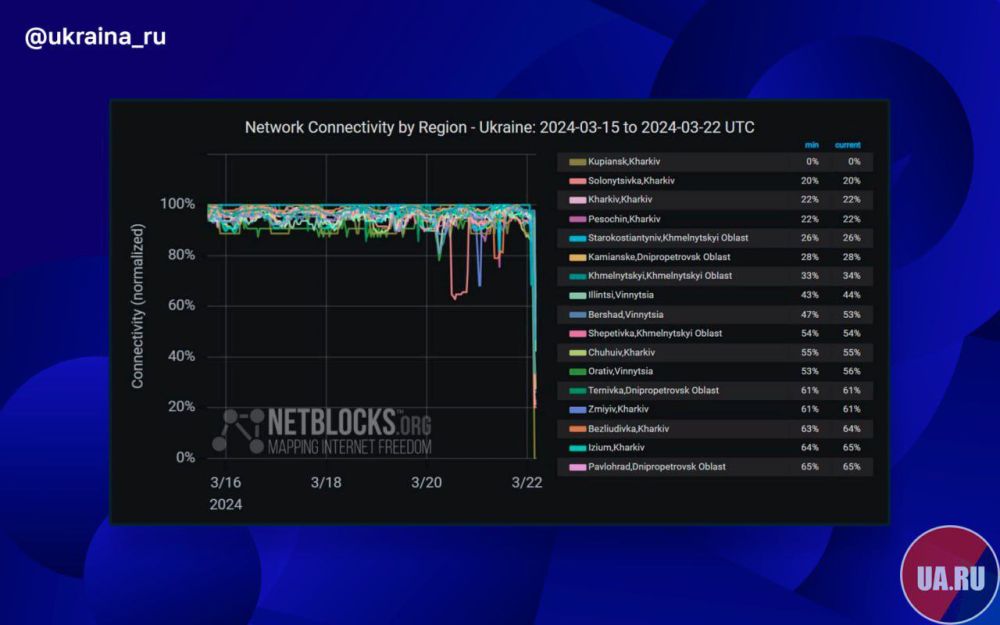The image size is (1000, 625).
Task: Click the UA.RU round logo badge
Action: [x=948, y=576]
